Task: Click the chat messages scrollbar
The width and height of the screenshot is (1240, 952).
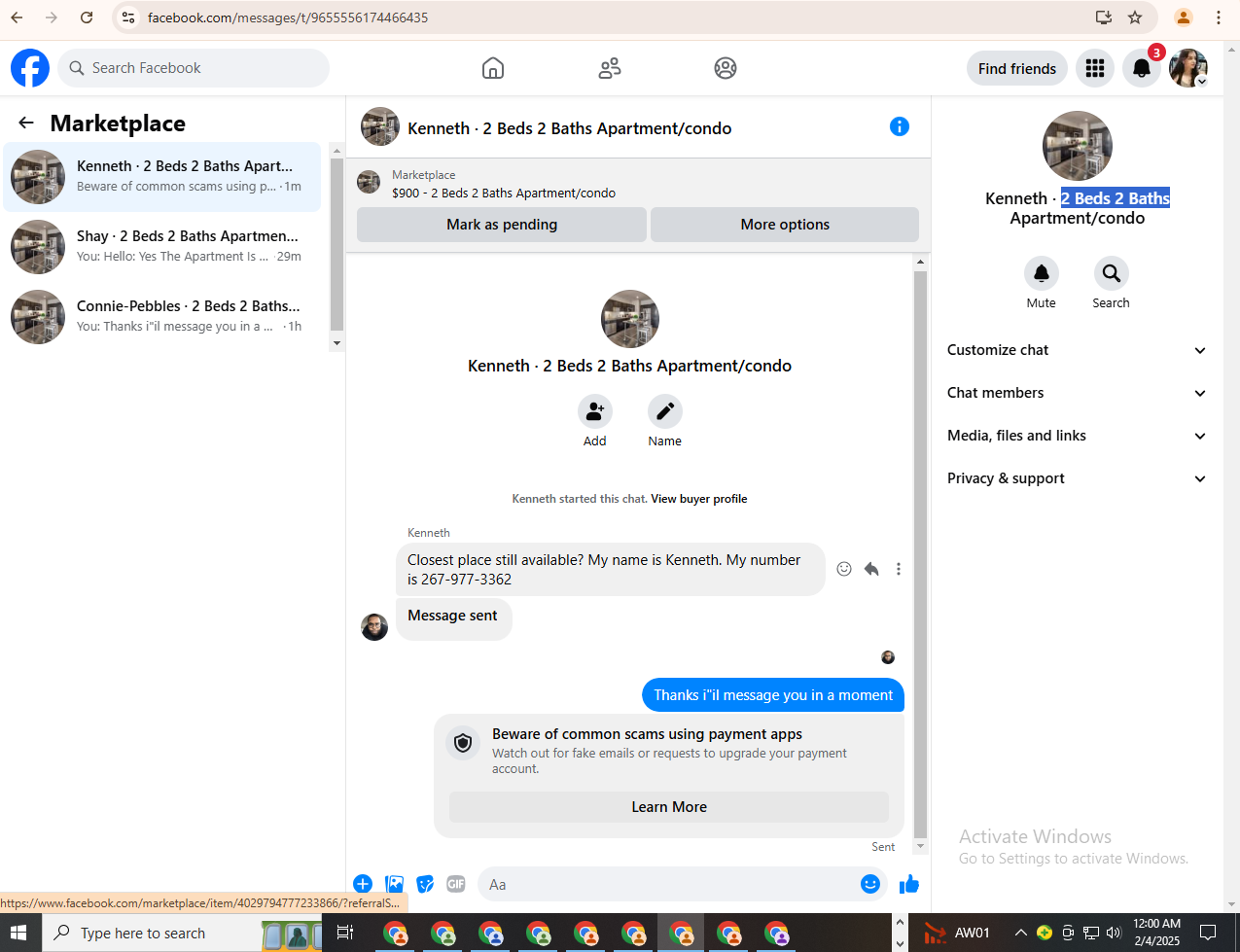Action: tap(921, 554)
